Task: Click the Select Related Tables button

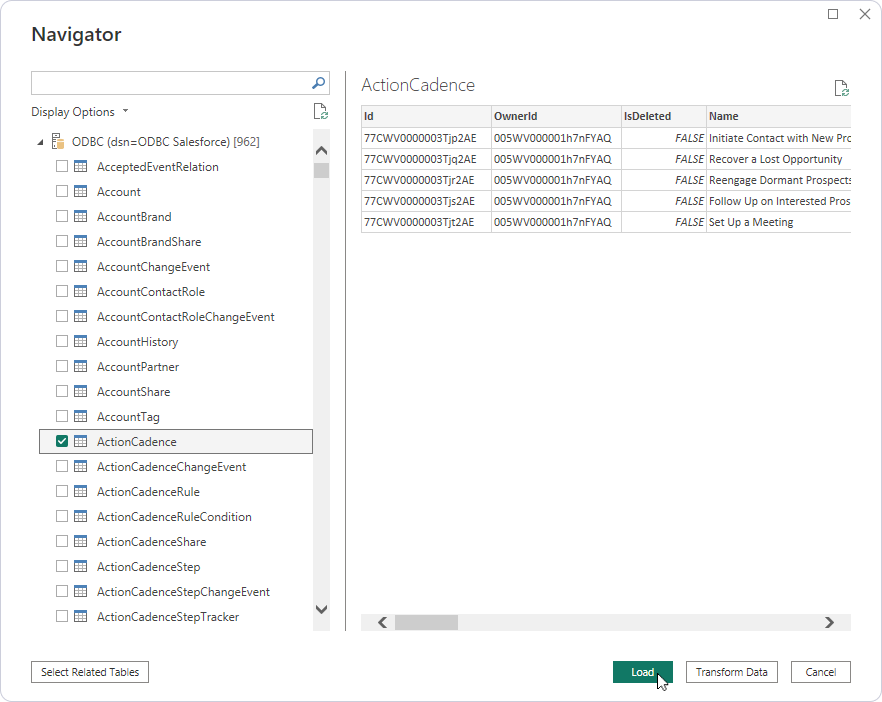Action: (90, 672)
